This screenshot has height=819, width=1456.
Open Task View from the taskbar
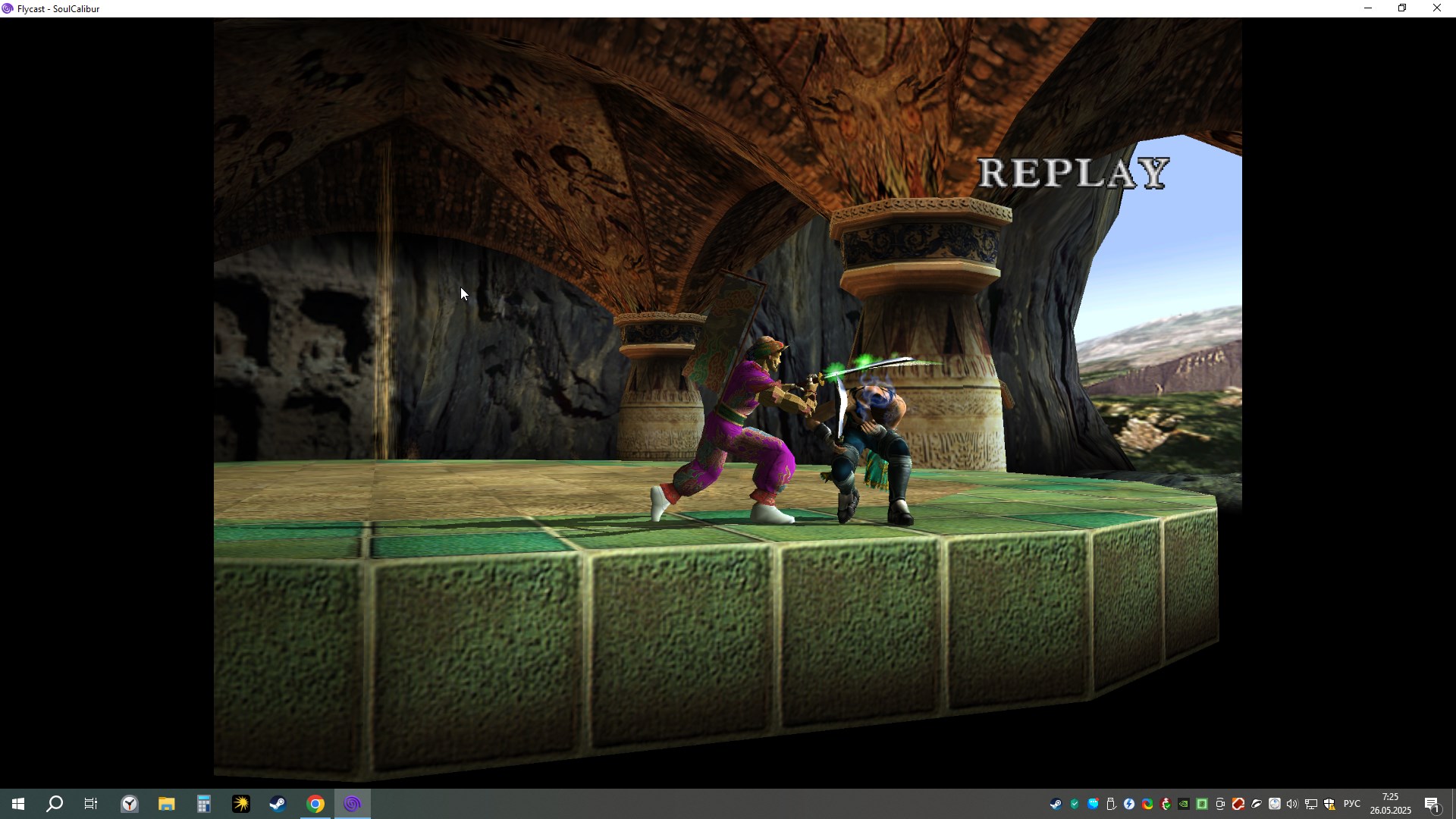tap(91, 804)
